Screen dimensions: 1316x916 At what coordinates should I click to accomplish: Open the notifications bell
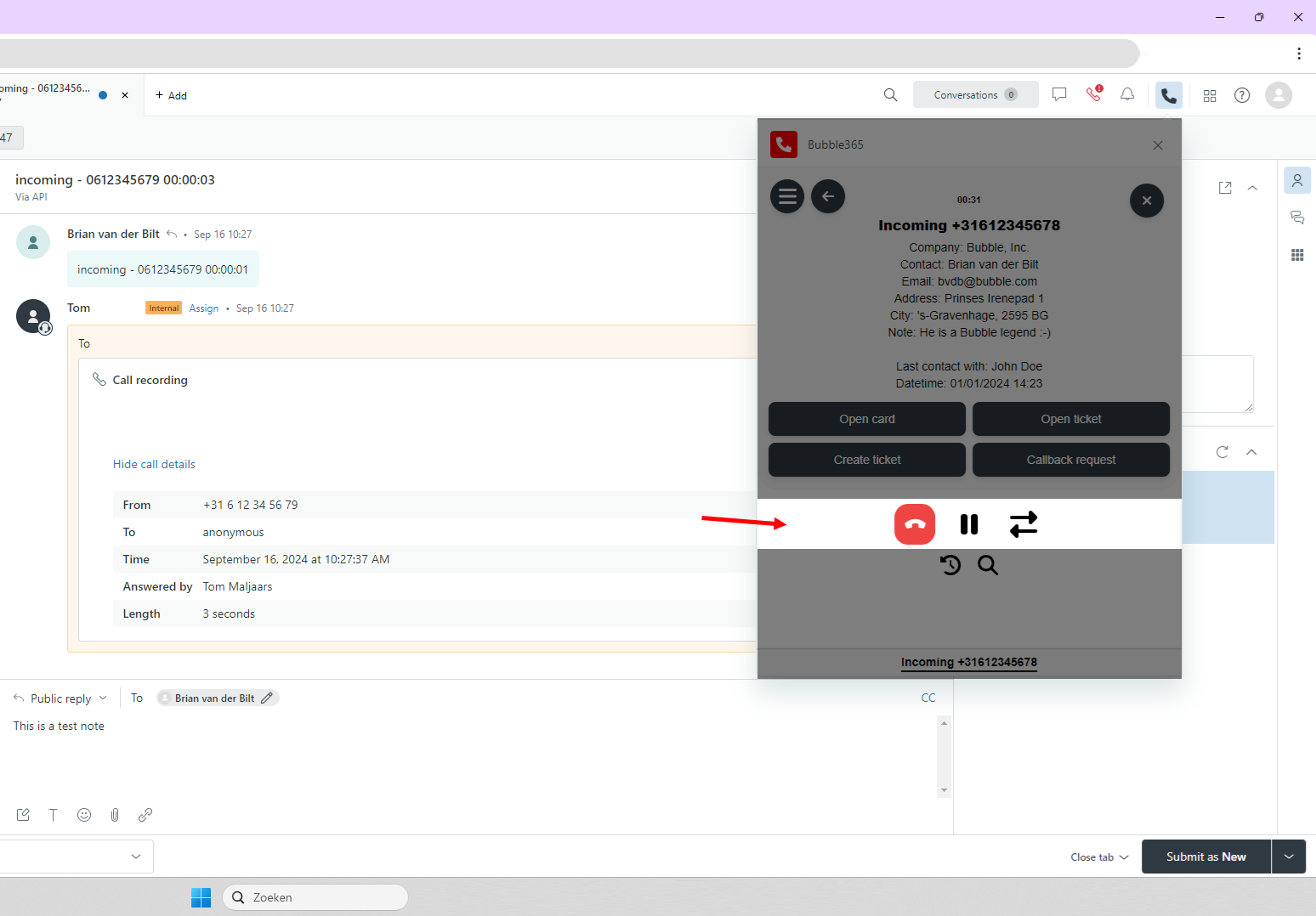tap(1126, 95)
